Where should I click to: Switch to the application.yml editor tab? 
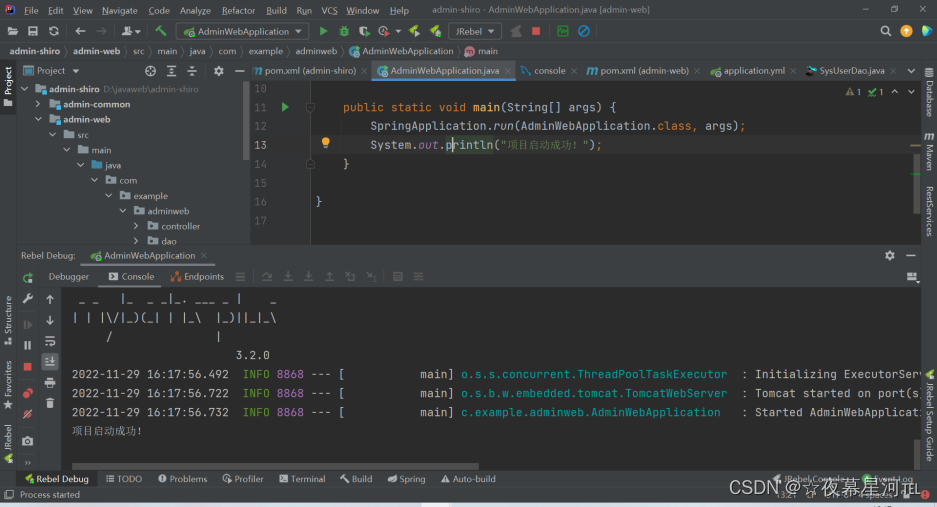coord(753,71)
